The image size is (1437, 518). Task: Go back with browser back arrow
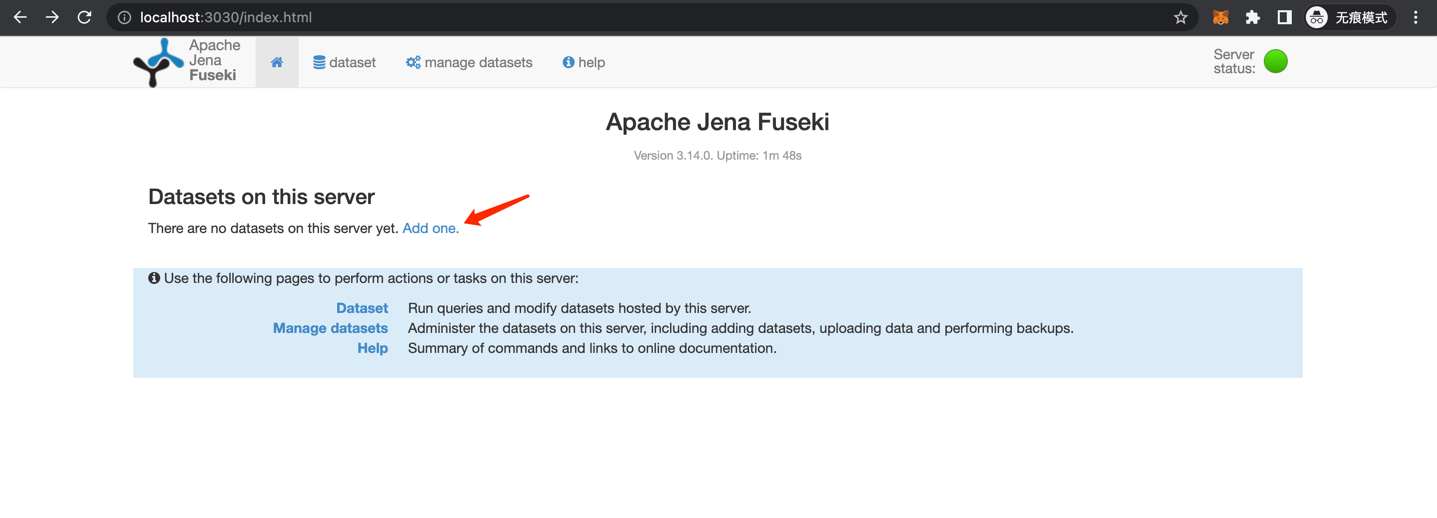pos(20,17)
